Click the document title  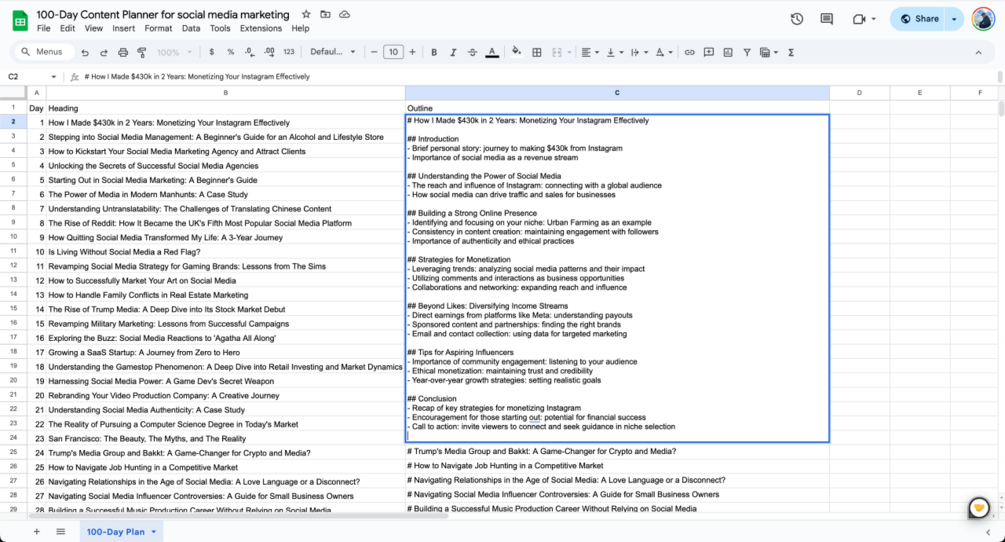[x=163, y=14]
